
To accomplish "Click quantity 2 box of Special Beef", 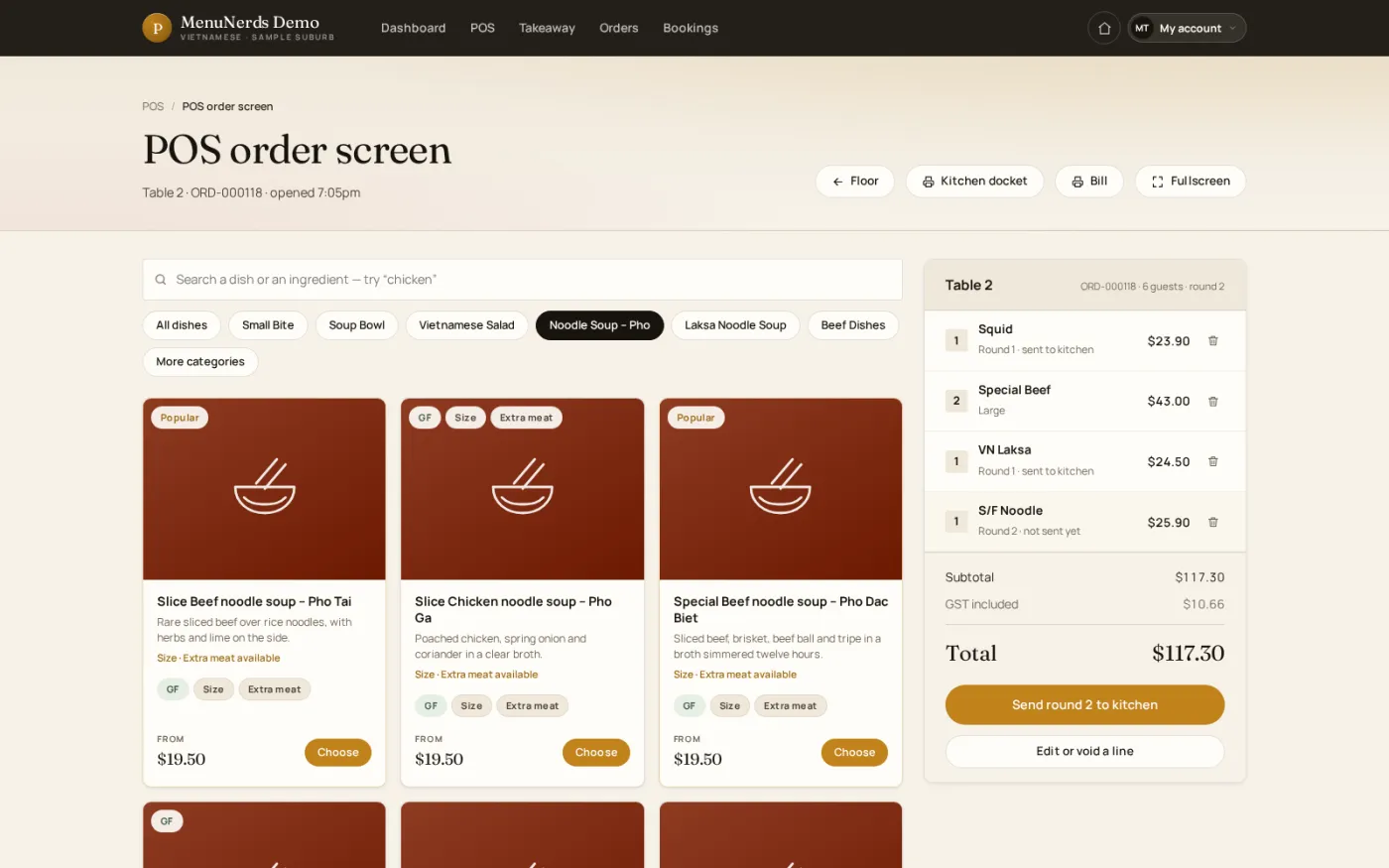I will point(956,402).
